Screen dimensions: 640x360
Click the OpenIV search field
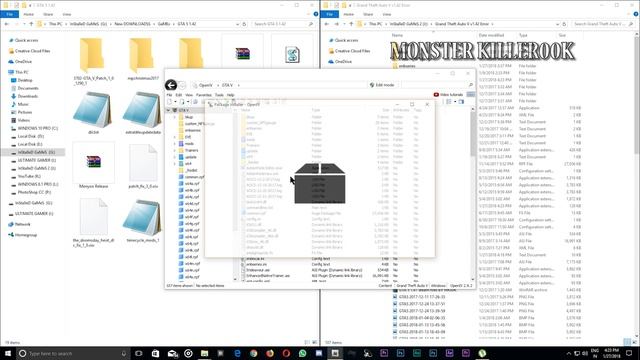pyautogui.click(x=437, y=85)
